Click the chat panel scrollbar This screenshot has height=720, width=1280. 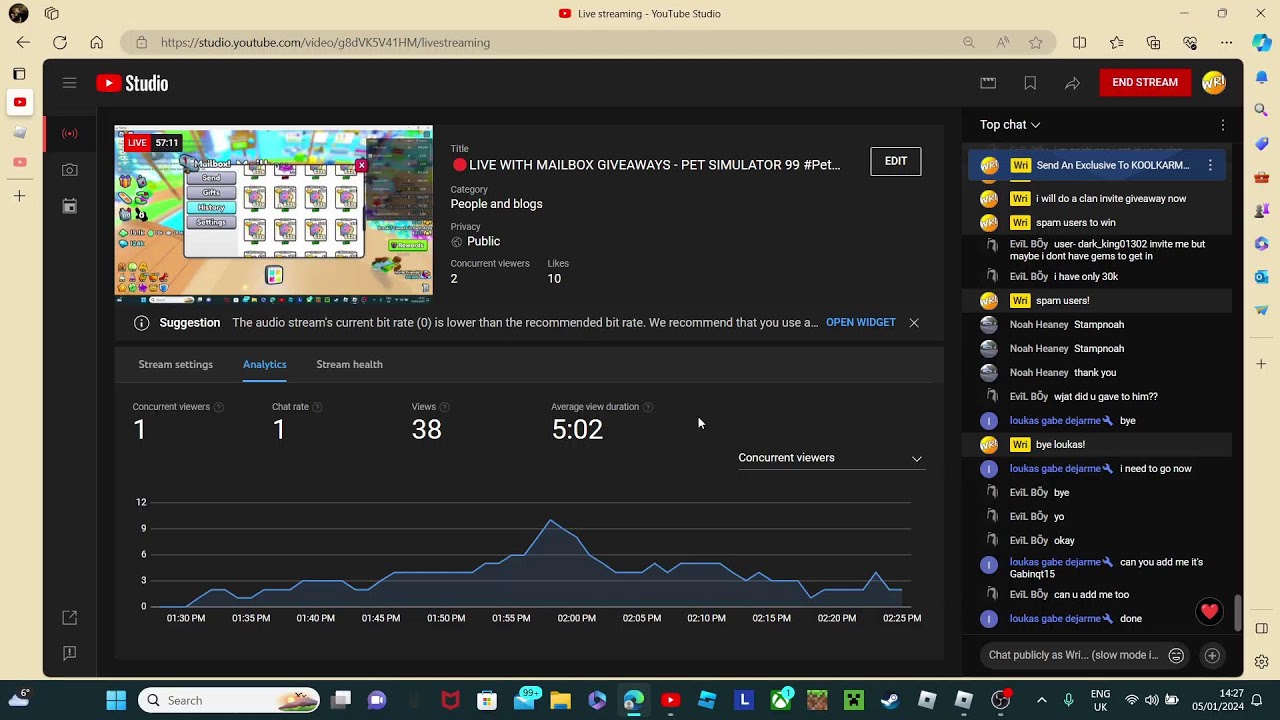click(1238, 613)
